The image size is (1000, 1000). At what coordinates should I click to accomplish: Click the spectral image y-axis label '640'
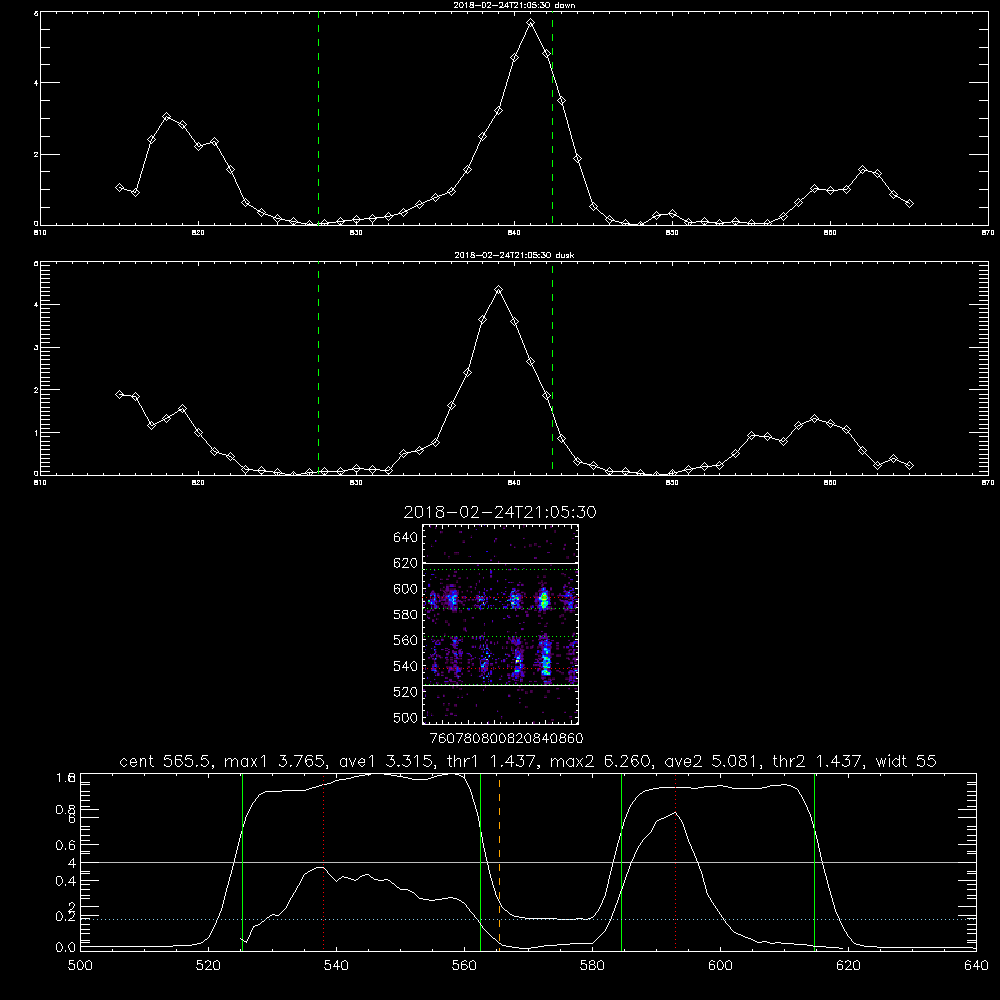(x=406, y=538)
